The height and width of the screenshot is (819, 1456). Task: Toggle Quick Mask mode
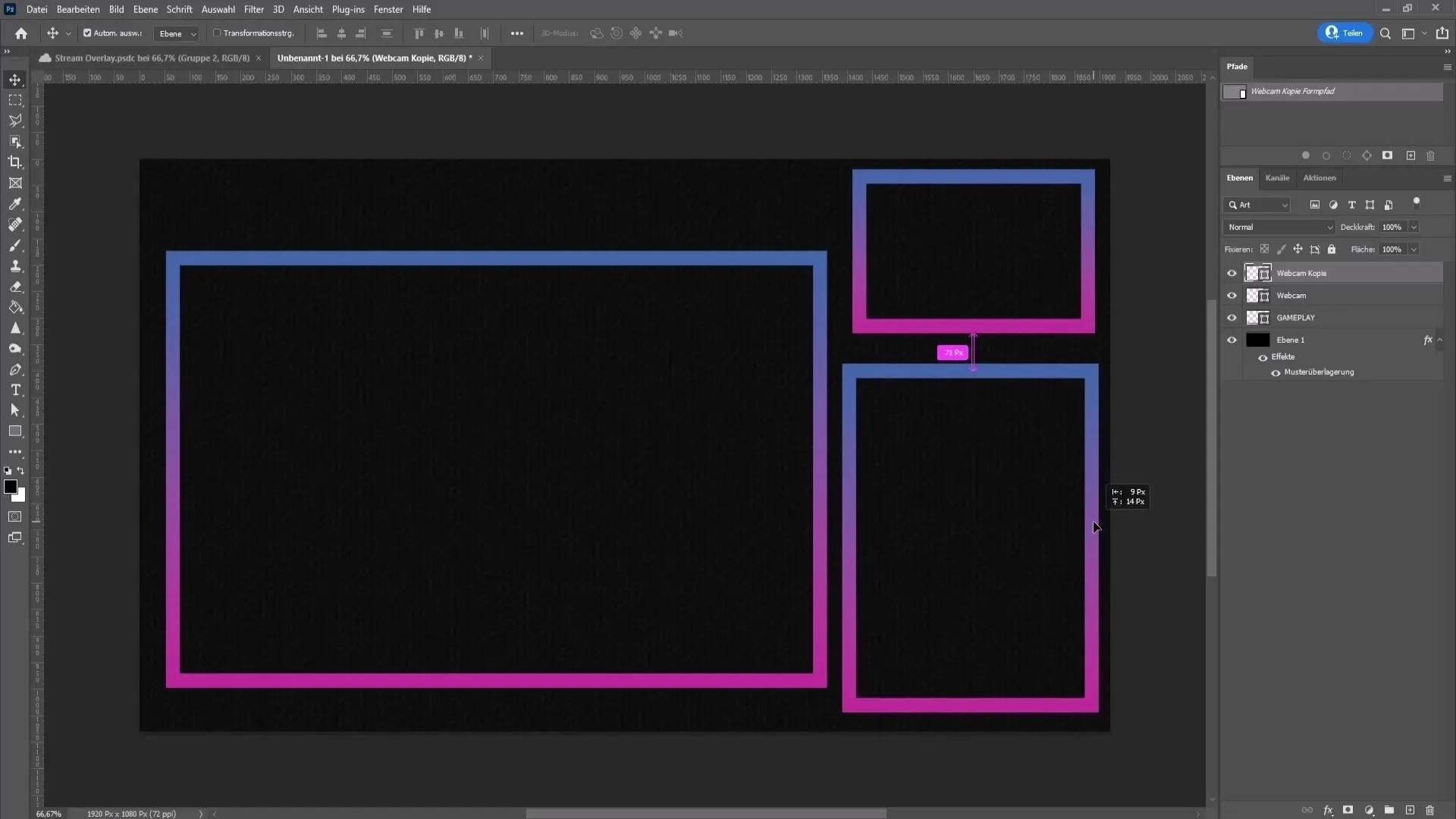[x=15, y=517]
